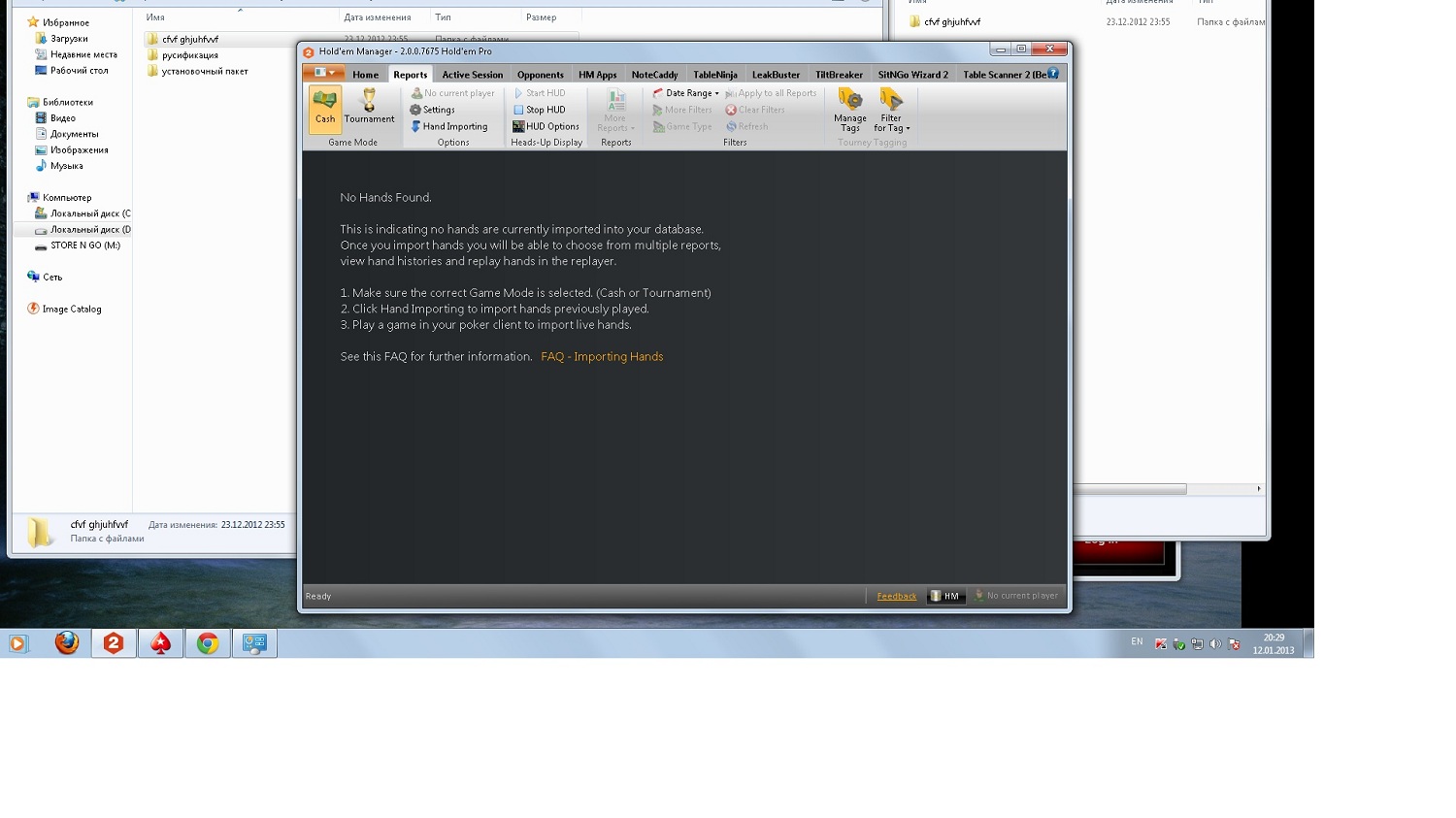Image resolution: width=1456 pixels, height=818 pixels.
Task: Open Документы library
Action: (x=74, y=134)
